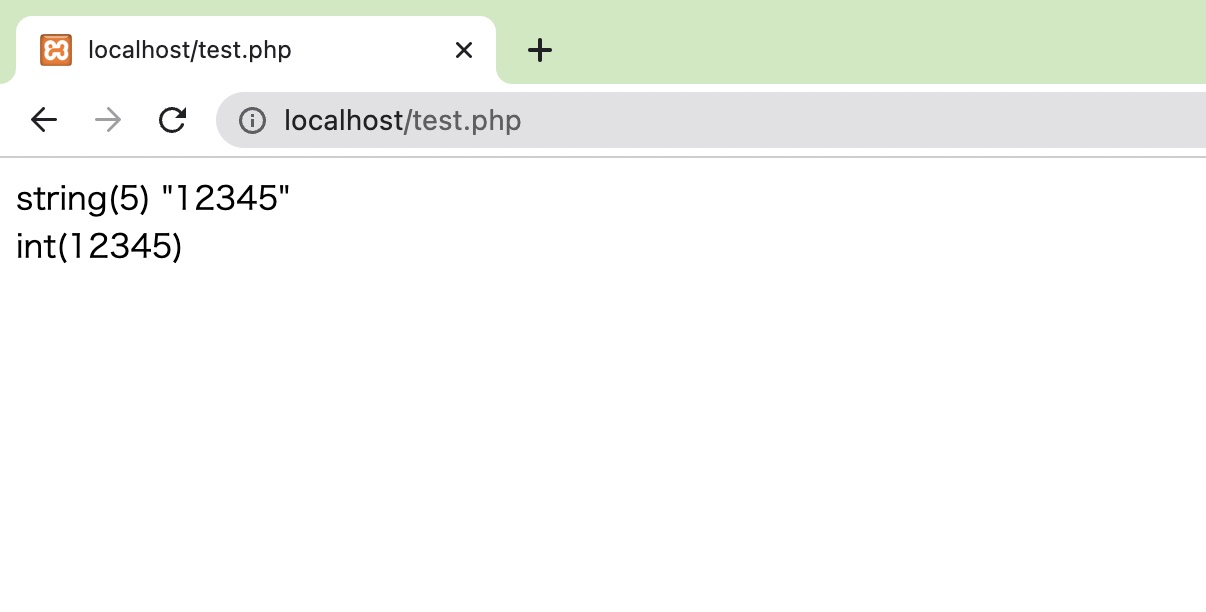The image size is (1206, 612).
Task: Click the browser reload icon
Action: click(172, 119)
